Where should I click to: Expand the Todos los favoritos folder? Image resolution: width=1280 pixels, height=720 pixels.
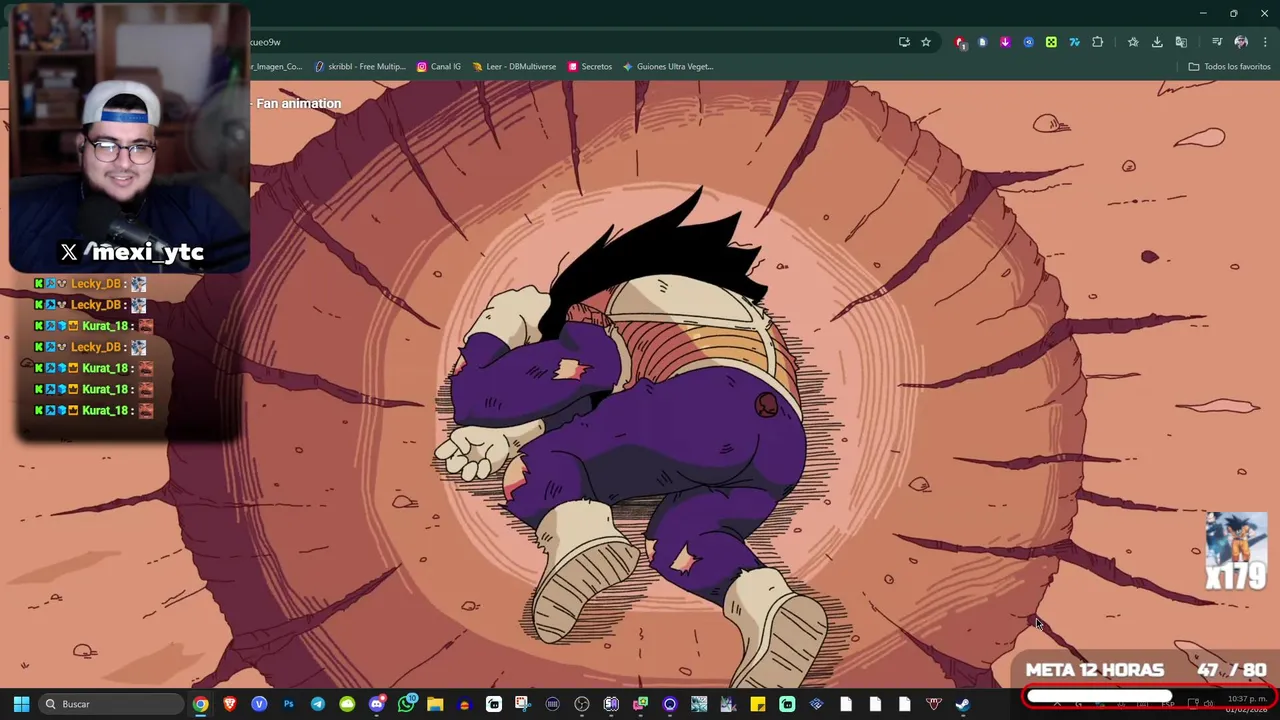click(1229, 66)
